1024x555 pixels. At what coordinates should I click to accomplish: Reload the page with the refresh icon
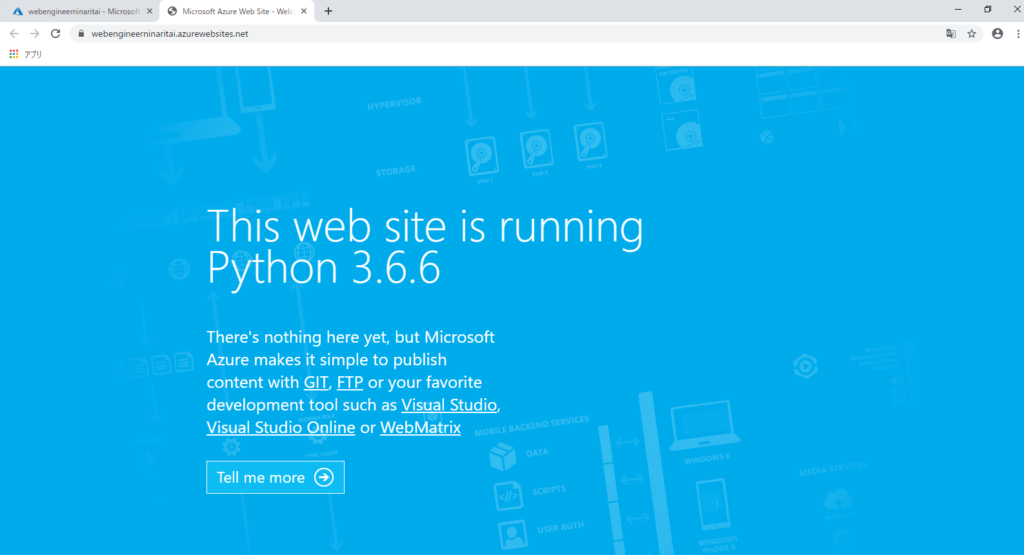pos(56,34)
